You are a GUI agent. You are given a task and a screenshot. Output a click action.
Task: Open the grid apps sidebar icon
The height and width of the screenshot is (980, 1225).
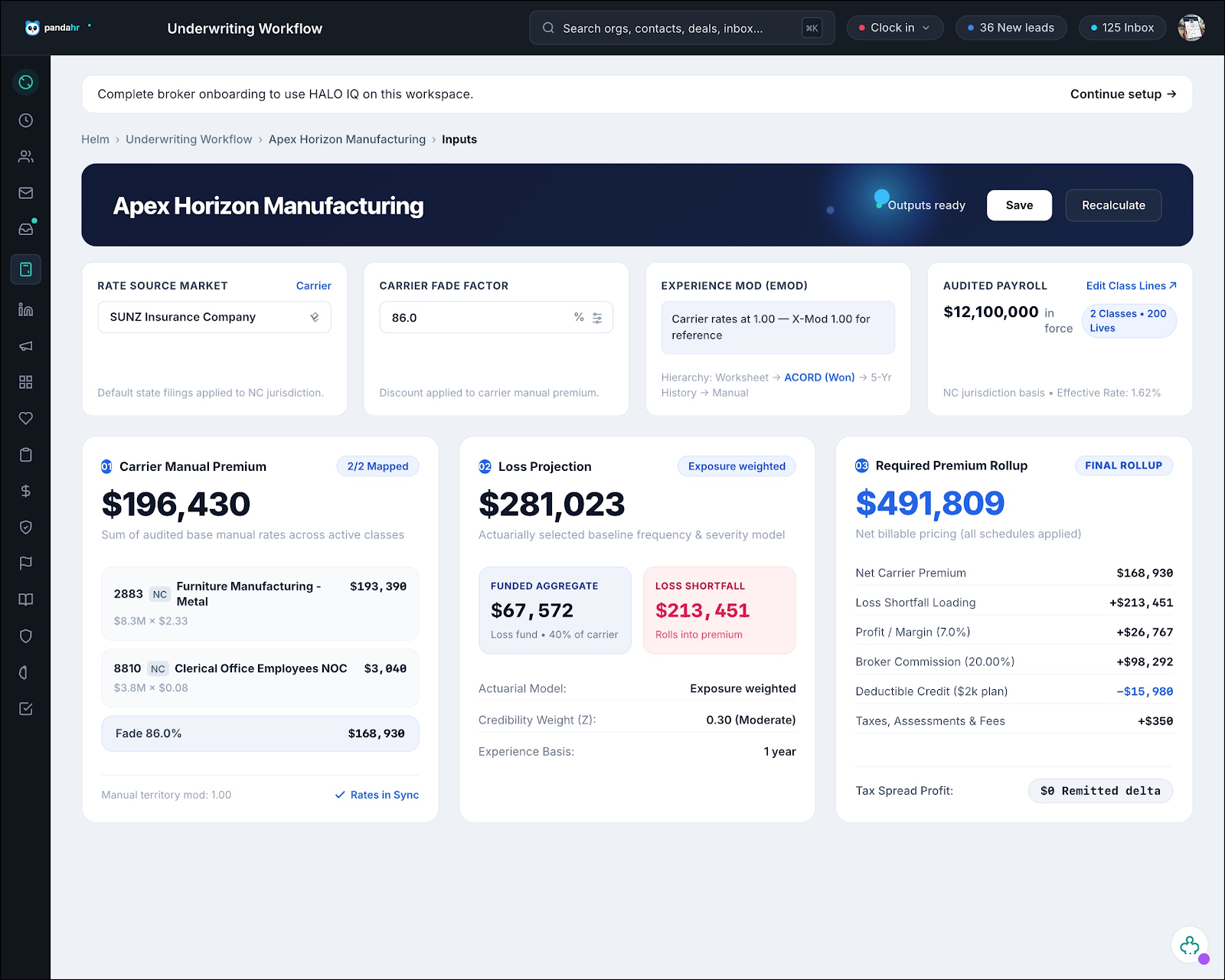[26, 382]
